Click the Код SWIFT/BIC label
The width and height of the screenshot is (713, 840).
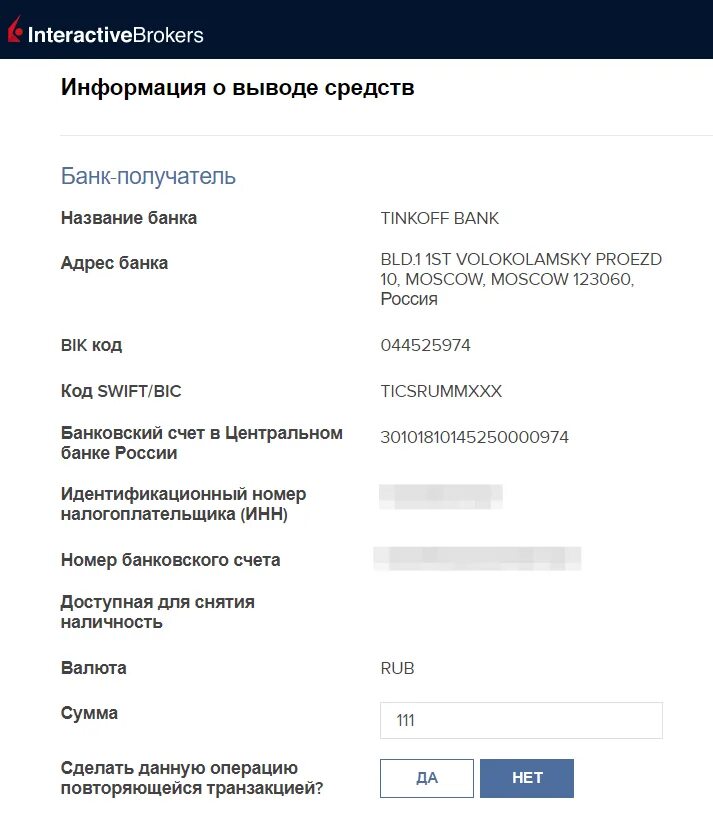[x=127, y=391]
